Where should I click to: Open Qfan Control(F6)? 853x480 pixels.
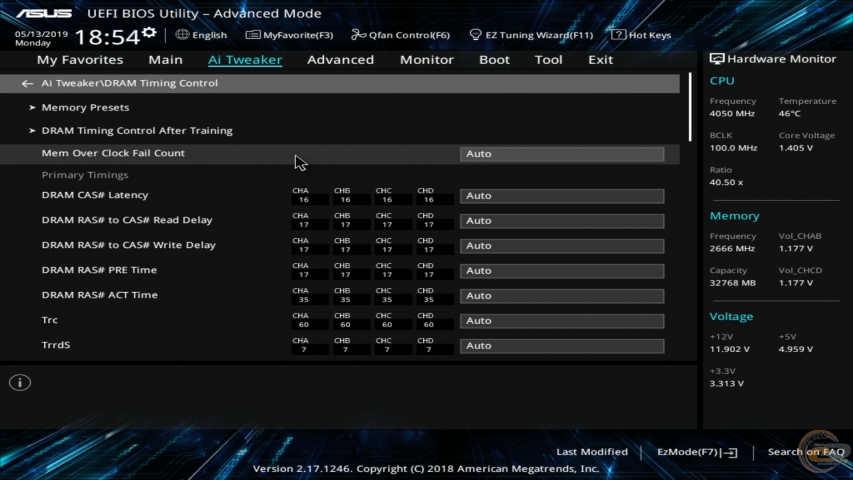coord(400,35)
